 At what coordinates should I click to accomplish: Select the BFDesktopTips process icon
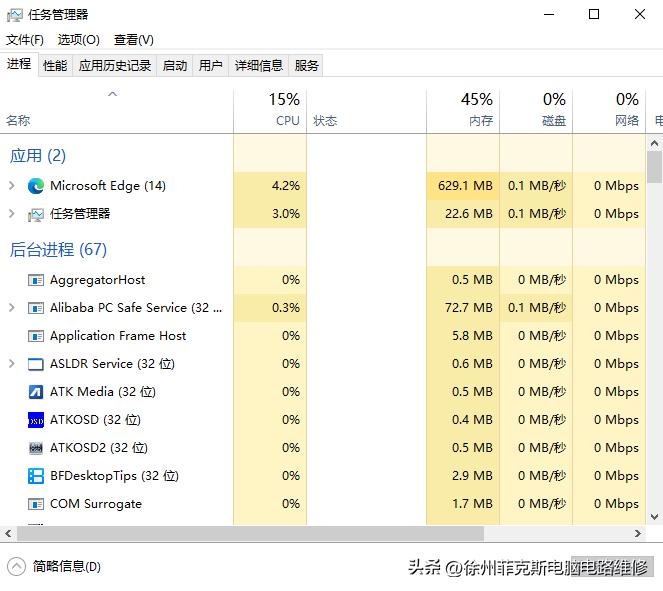36,476
